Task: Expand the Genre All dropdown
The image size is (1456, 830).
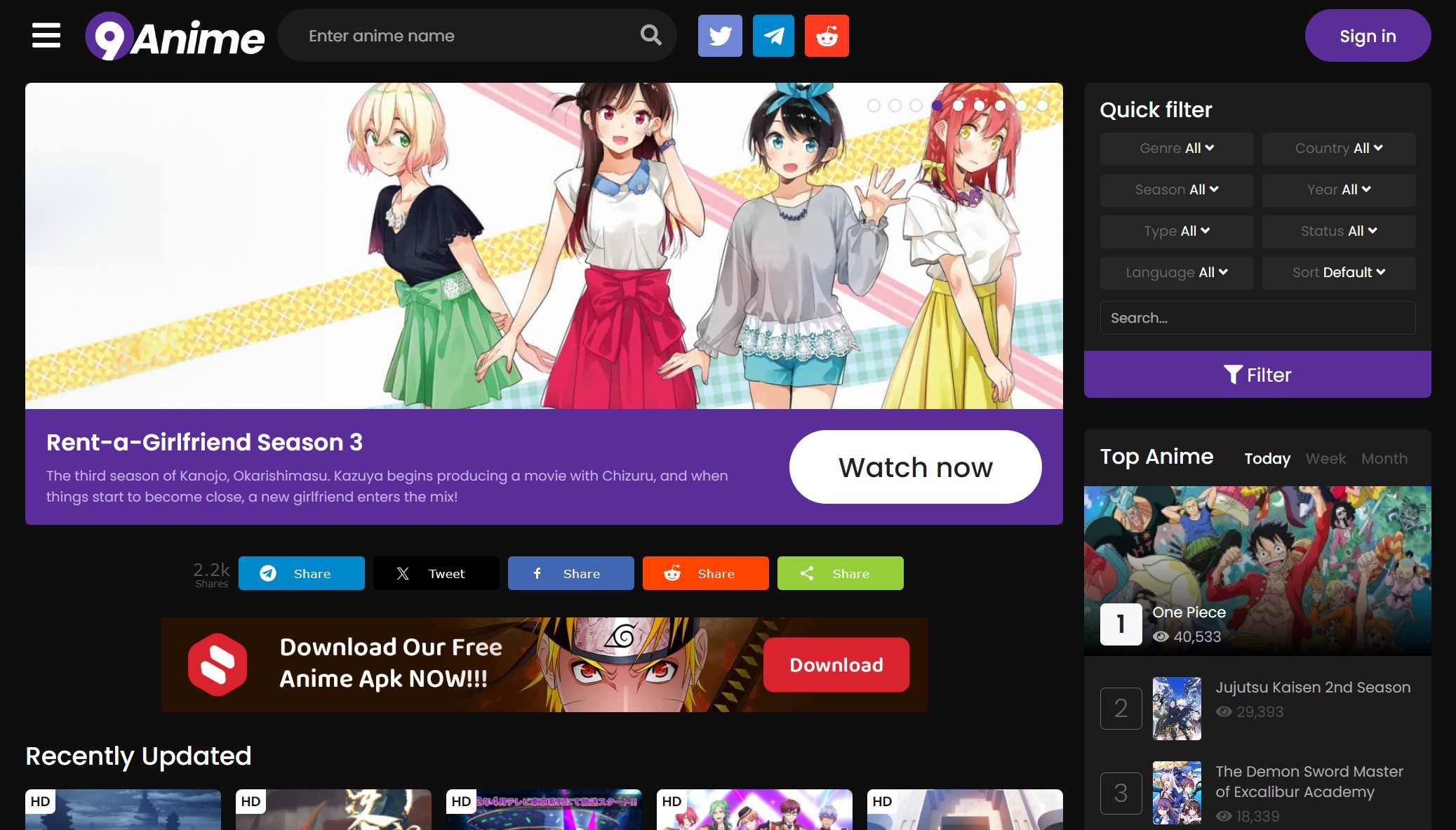Action: point(1175,148)
